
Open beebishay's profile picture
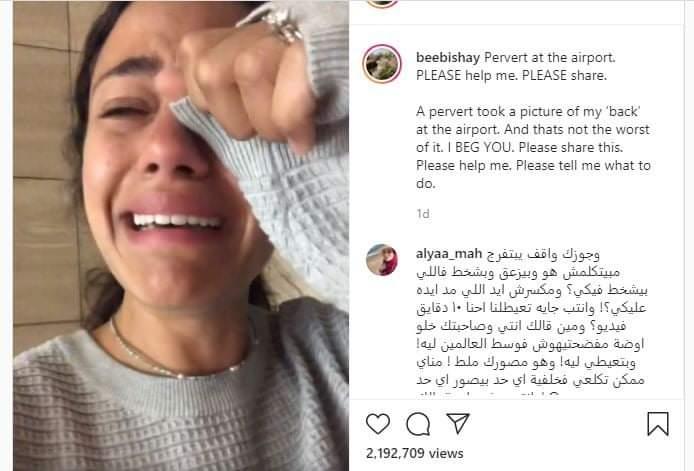[x=382, y=64]
